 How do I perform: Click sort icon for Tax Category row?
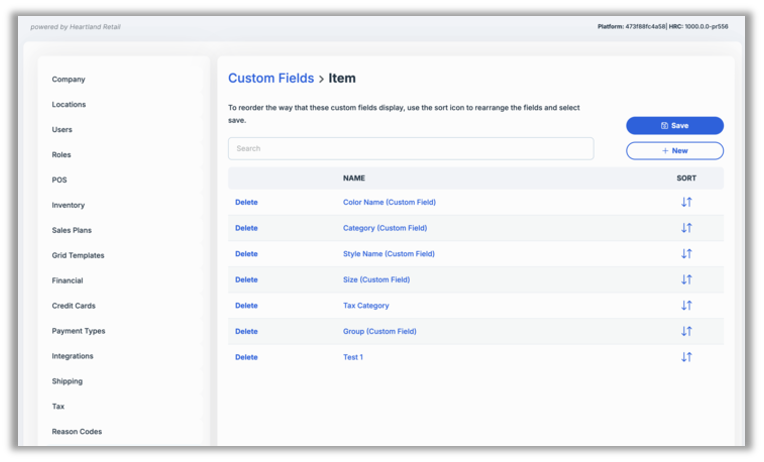[686, 306]
